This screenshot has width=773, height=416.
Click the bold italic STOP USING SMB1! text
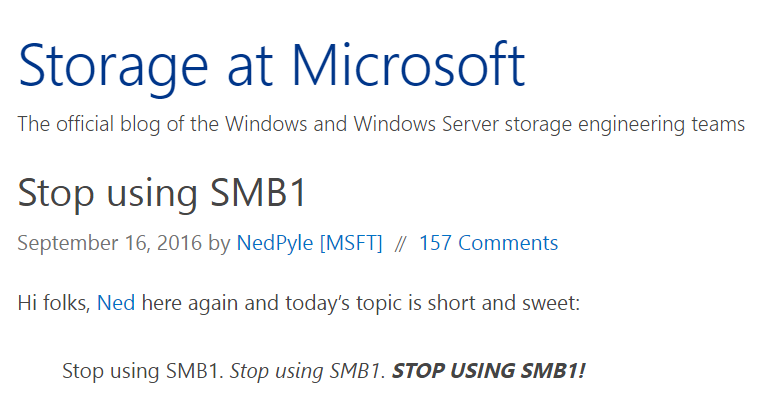point(488,371)
